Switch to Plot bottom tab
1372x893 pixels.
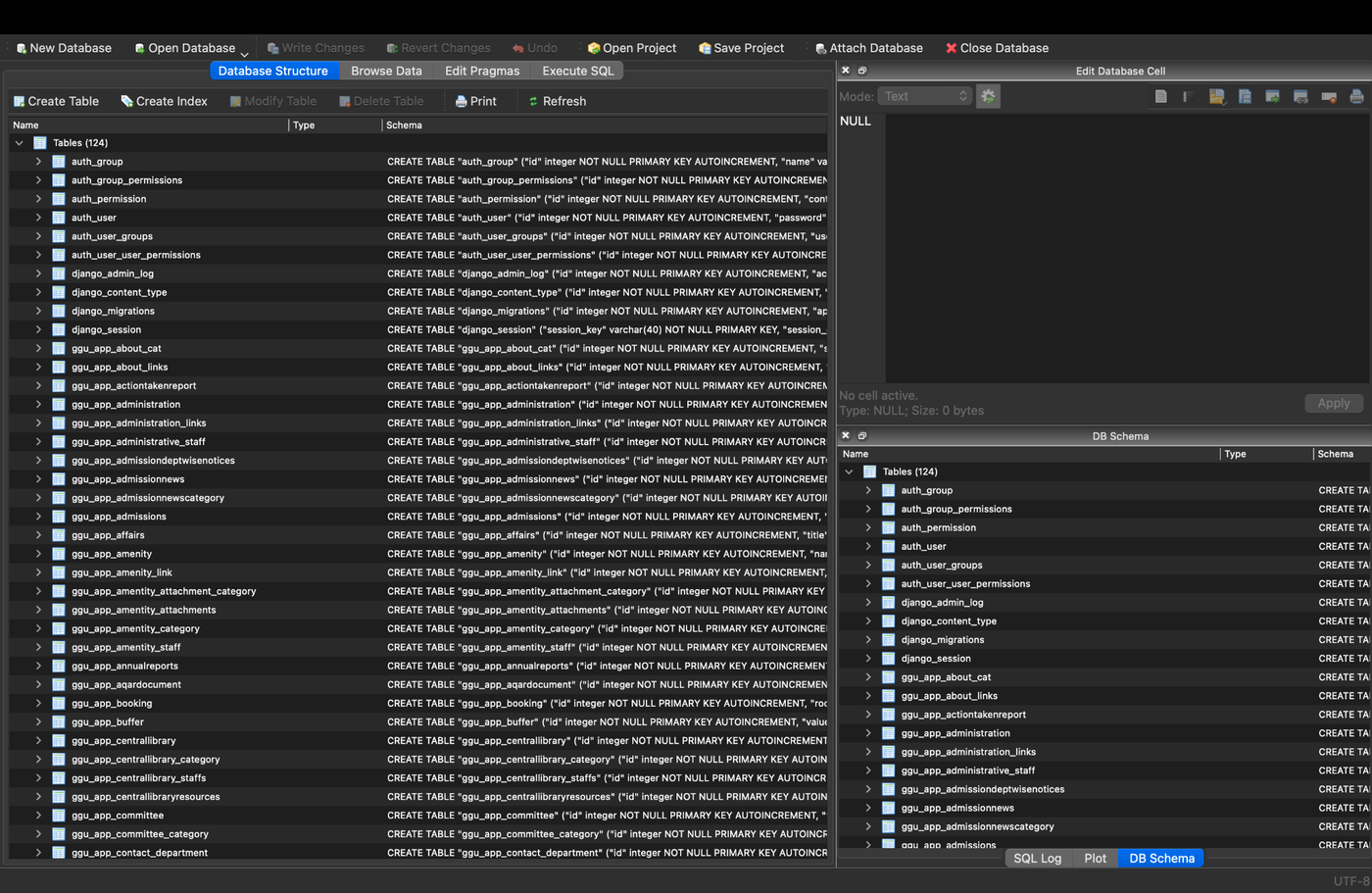[x=1095, y=858]
